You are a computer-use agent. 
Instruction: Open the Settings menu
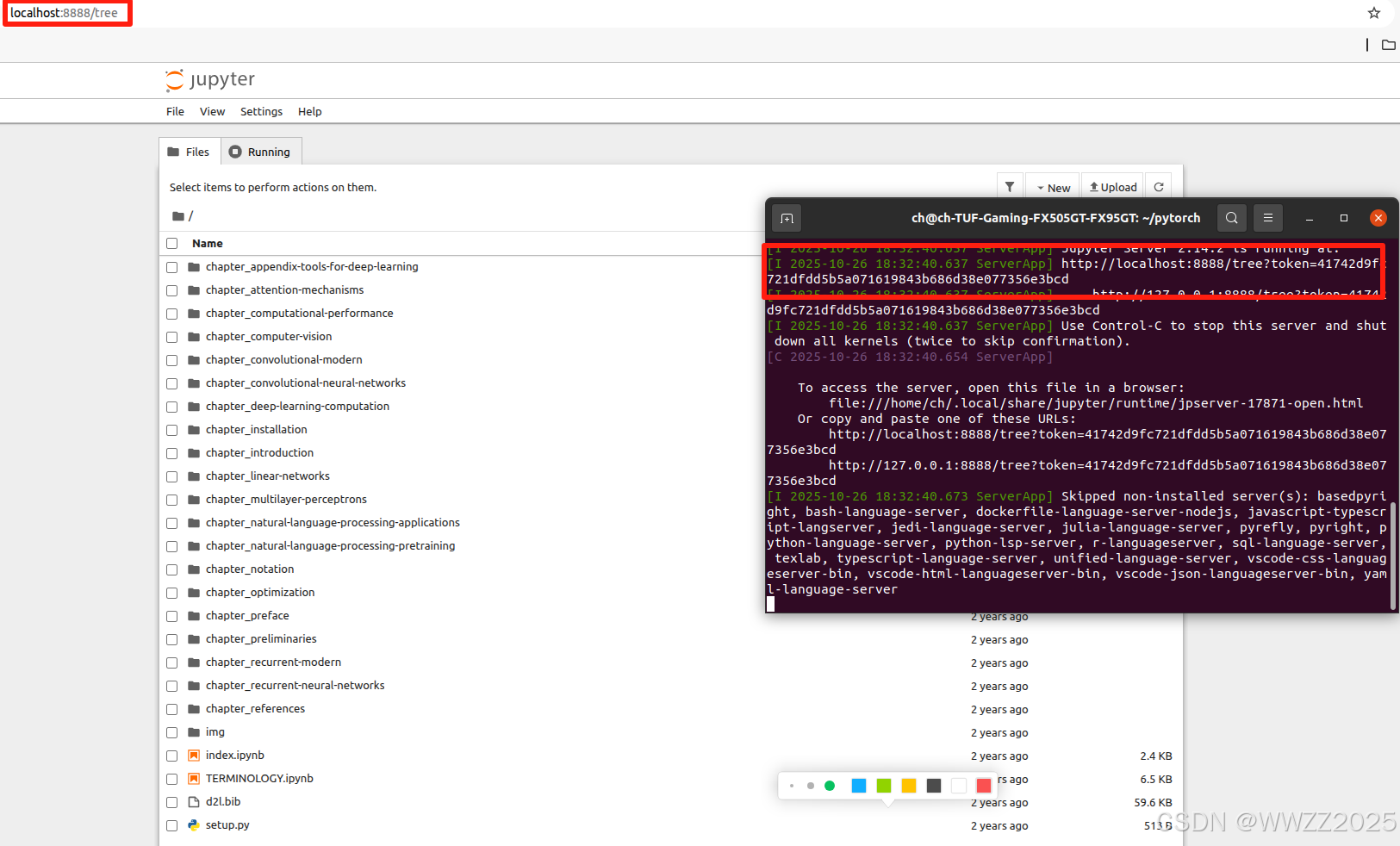(261, 112)
